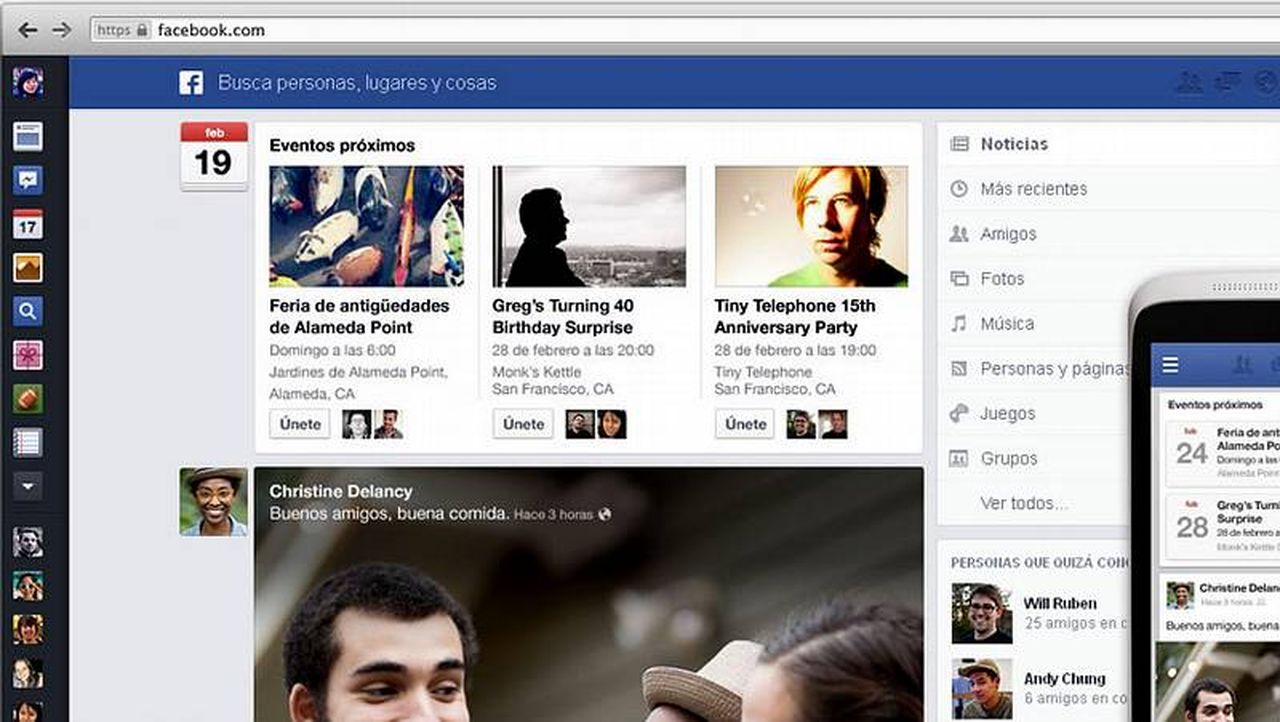The width and height of the screenshot is (1280, 722).
Task: Click the news feed icon in sidebar
Action: (28, 137)
